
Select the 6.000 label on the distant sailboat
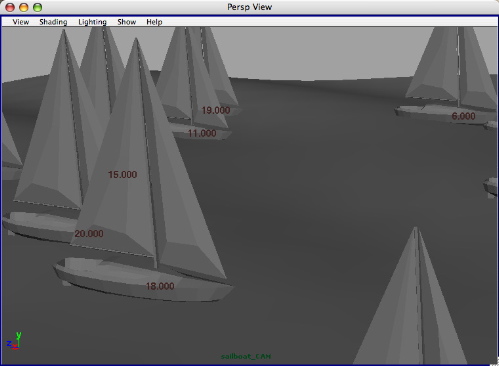tap(463, 116)
